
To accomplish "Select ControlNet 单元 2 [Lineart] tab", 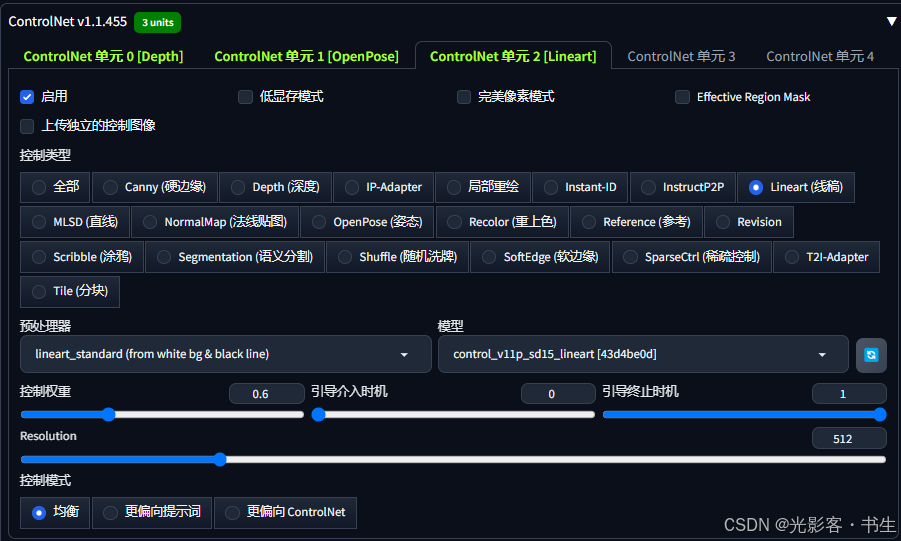I will pyautogui.click(x=513, y=56).
